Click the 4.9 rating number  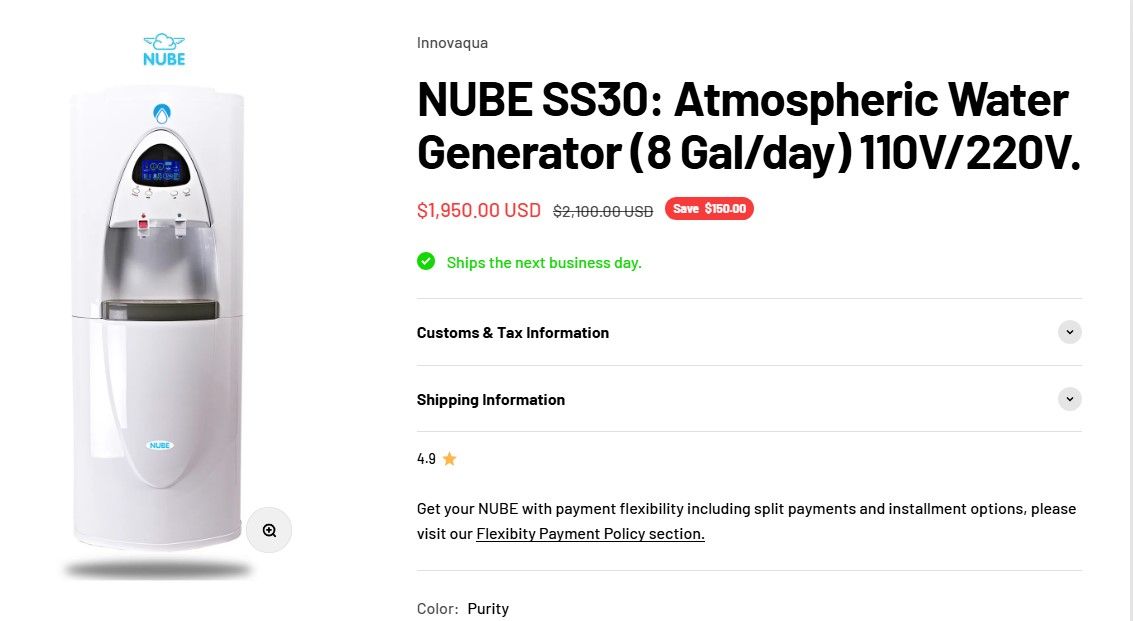426,459
